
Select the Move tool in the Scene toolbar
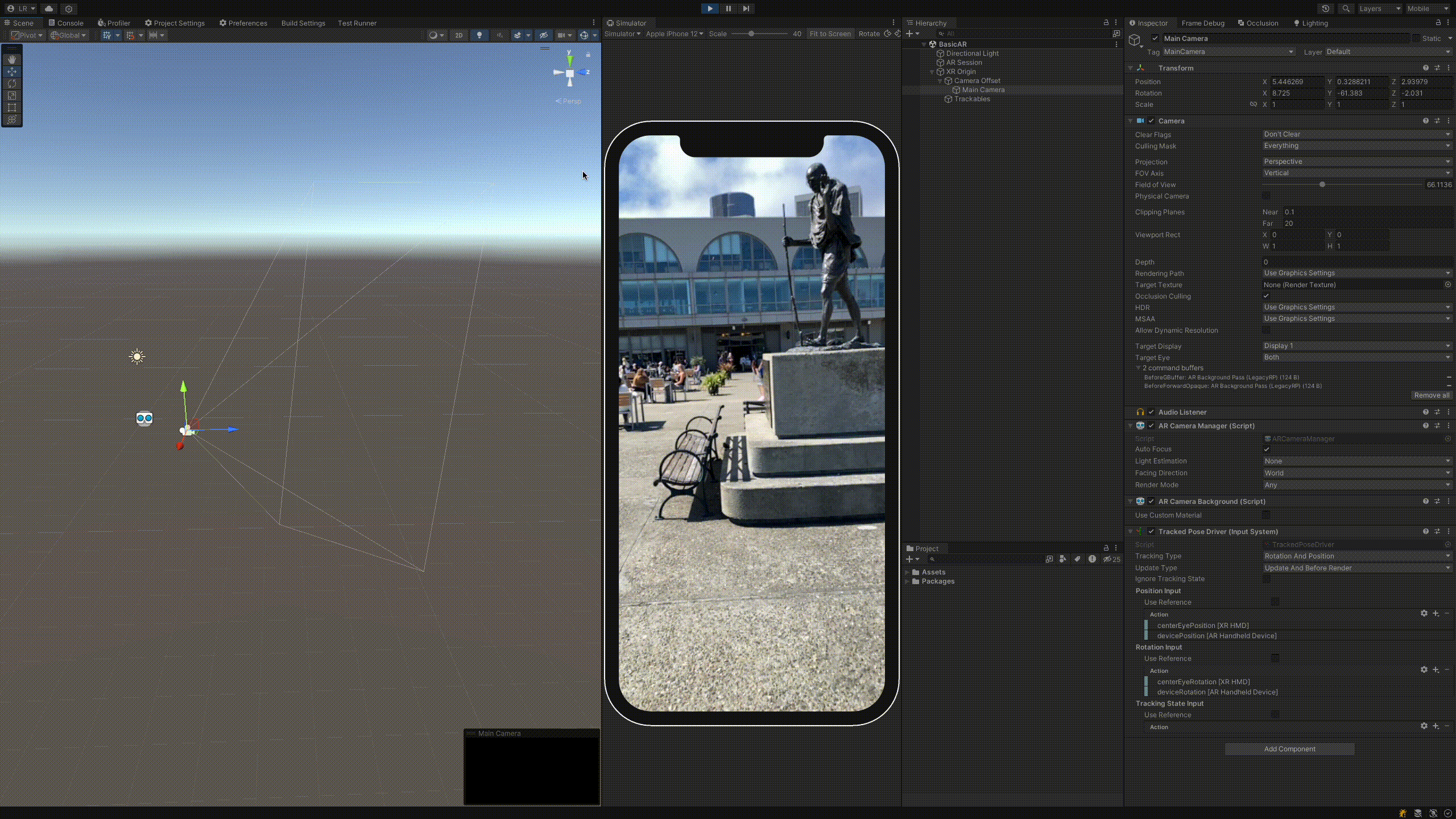click(12, 72)
